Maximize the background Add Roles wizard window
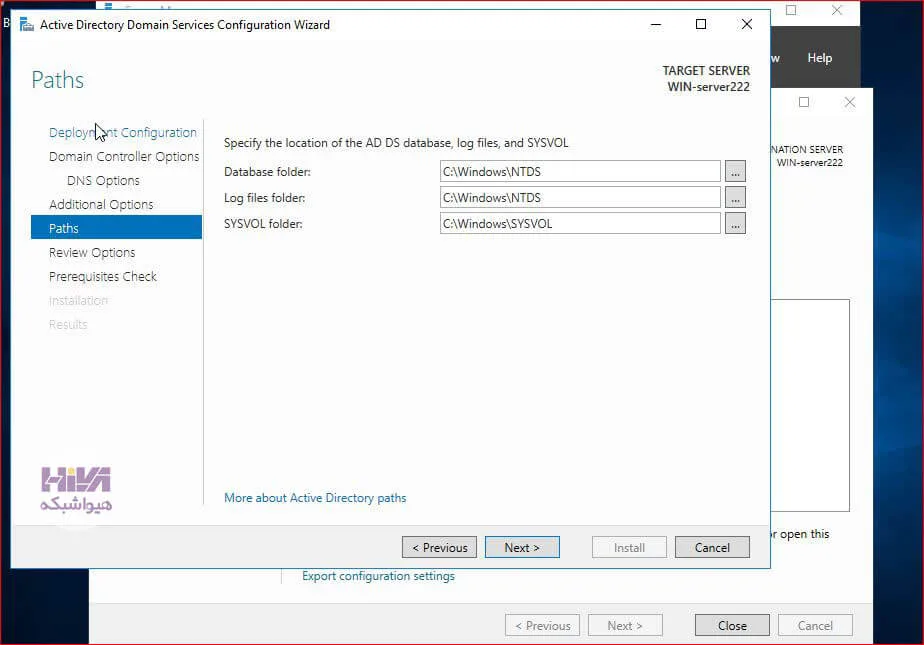This screenshot has height=645, width=924. [804, 102]
